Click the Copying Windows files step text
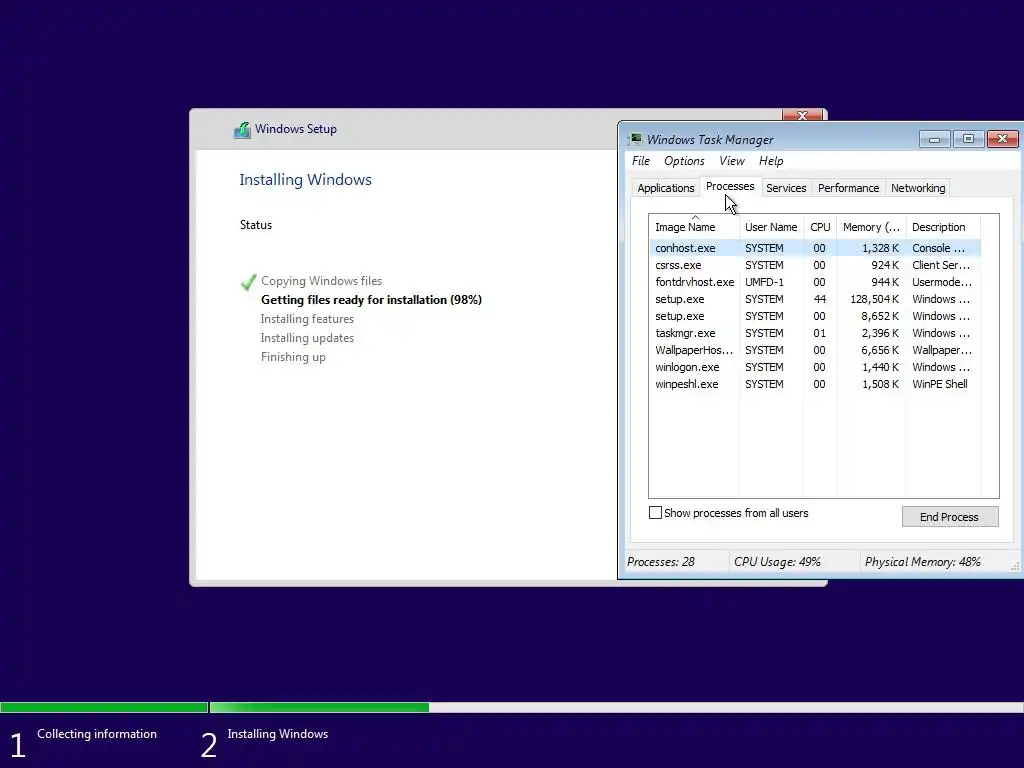Screen dimensions: 1024x768 click(x=321, y=281)
